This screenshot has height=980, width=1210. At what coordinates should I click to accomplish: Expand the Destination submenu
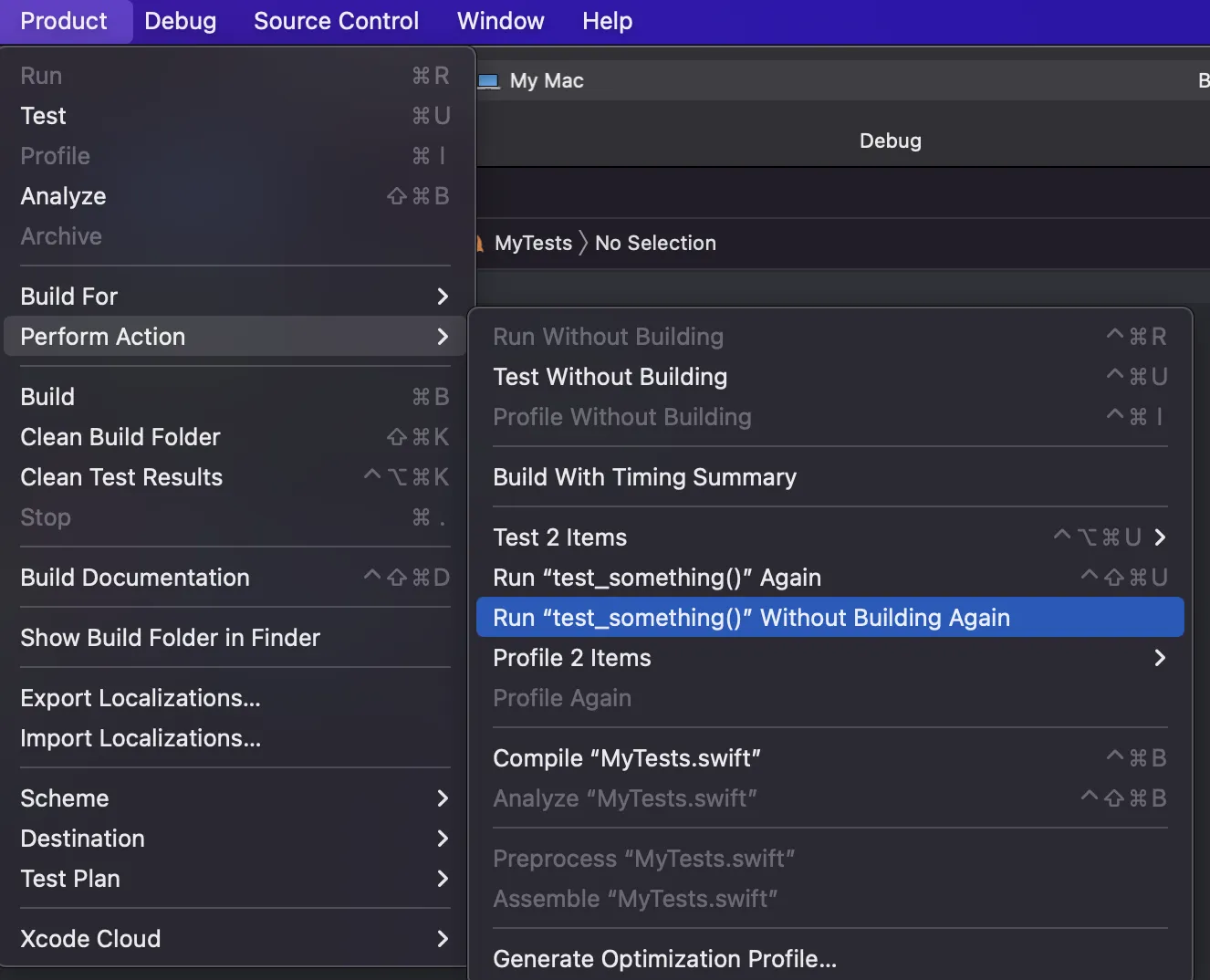coord(235,839)
